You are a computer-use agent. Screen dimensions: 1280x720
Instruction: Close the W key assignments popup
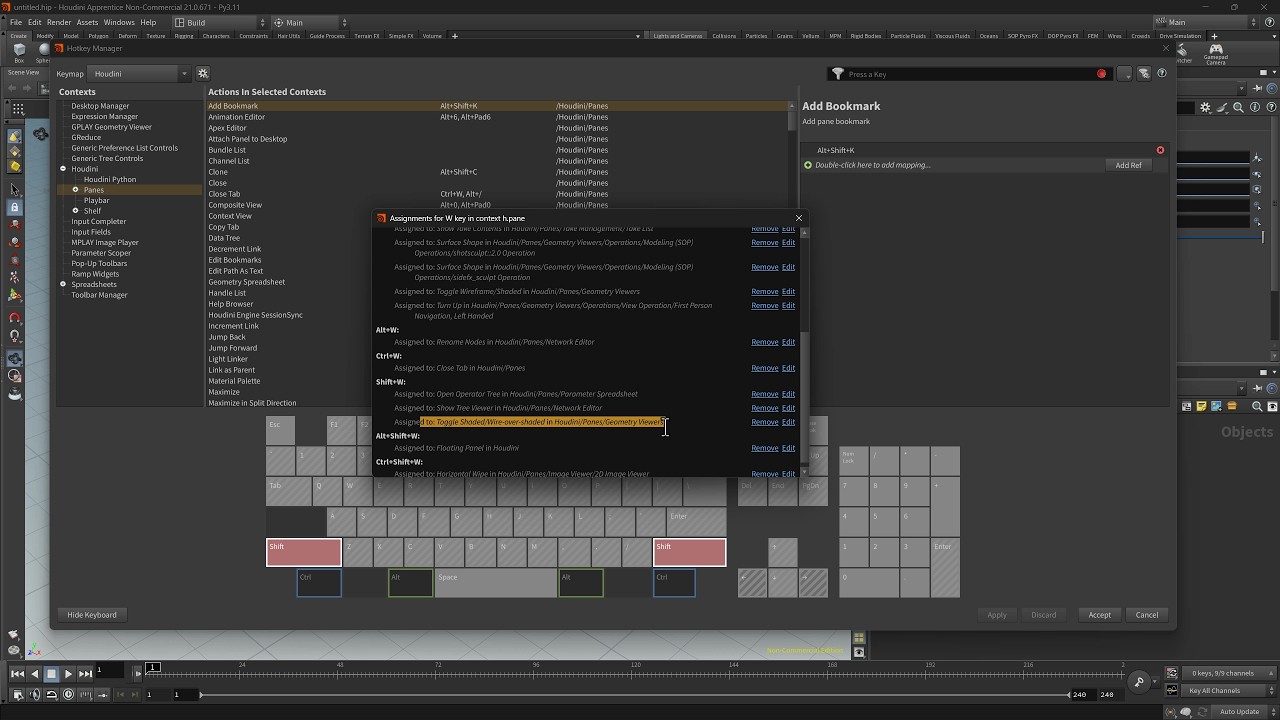click(x=798, y=218)
